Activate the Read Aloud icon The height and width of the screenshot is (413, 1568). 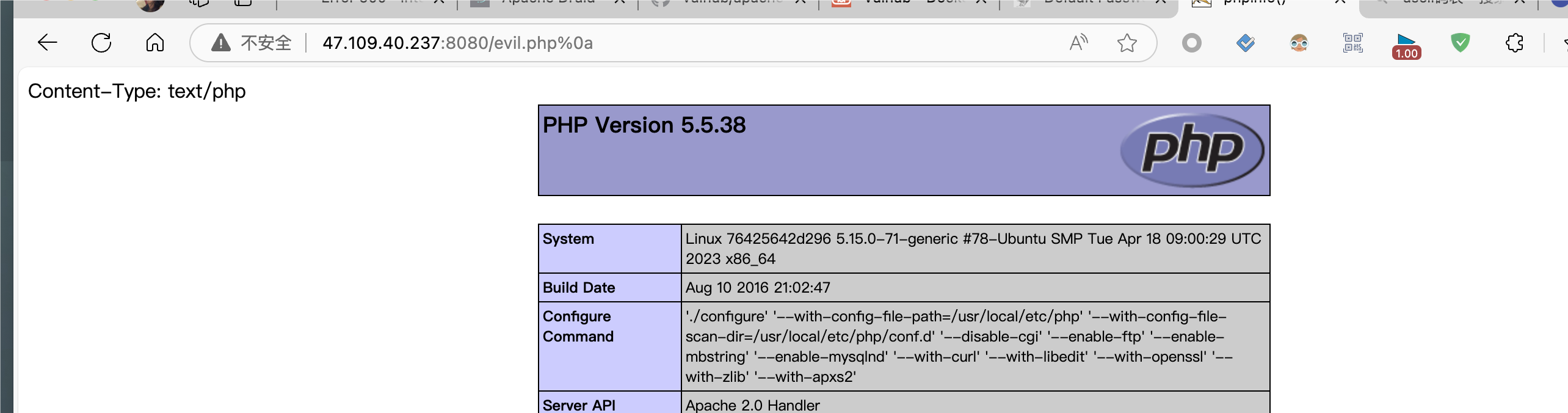click(x=1079, y=43)
